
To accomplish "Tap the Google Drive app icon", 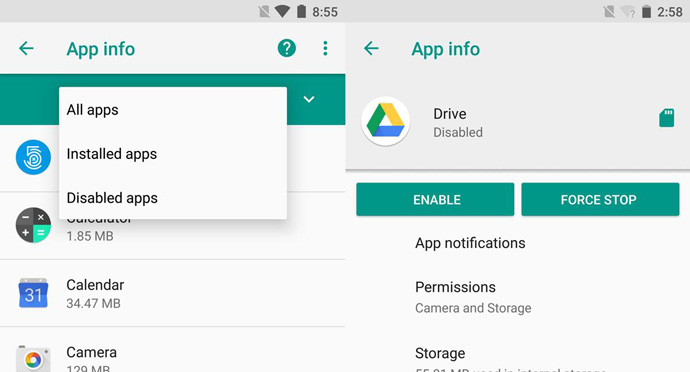I will [385, 122].
